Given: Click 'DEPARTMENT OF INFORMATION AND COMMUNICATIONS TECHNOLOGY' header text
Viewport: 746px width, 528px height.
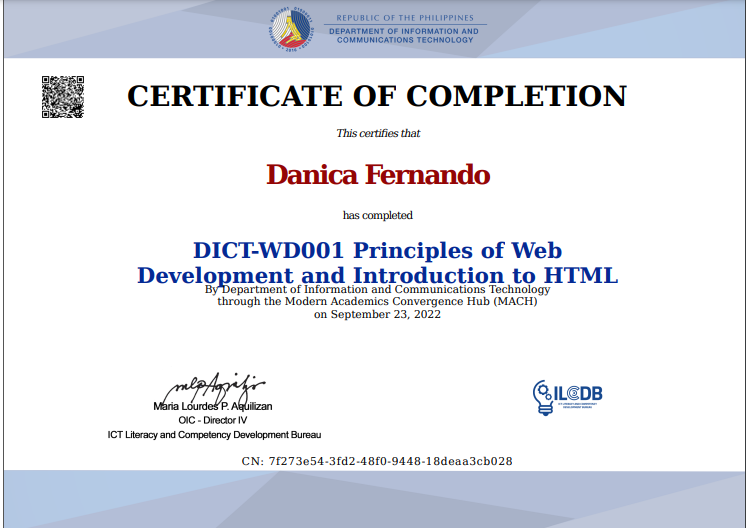Looking at the screenshot, I should (x=404, y=36).
